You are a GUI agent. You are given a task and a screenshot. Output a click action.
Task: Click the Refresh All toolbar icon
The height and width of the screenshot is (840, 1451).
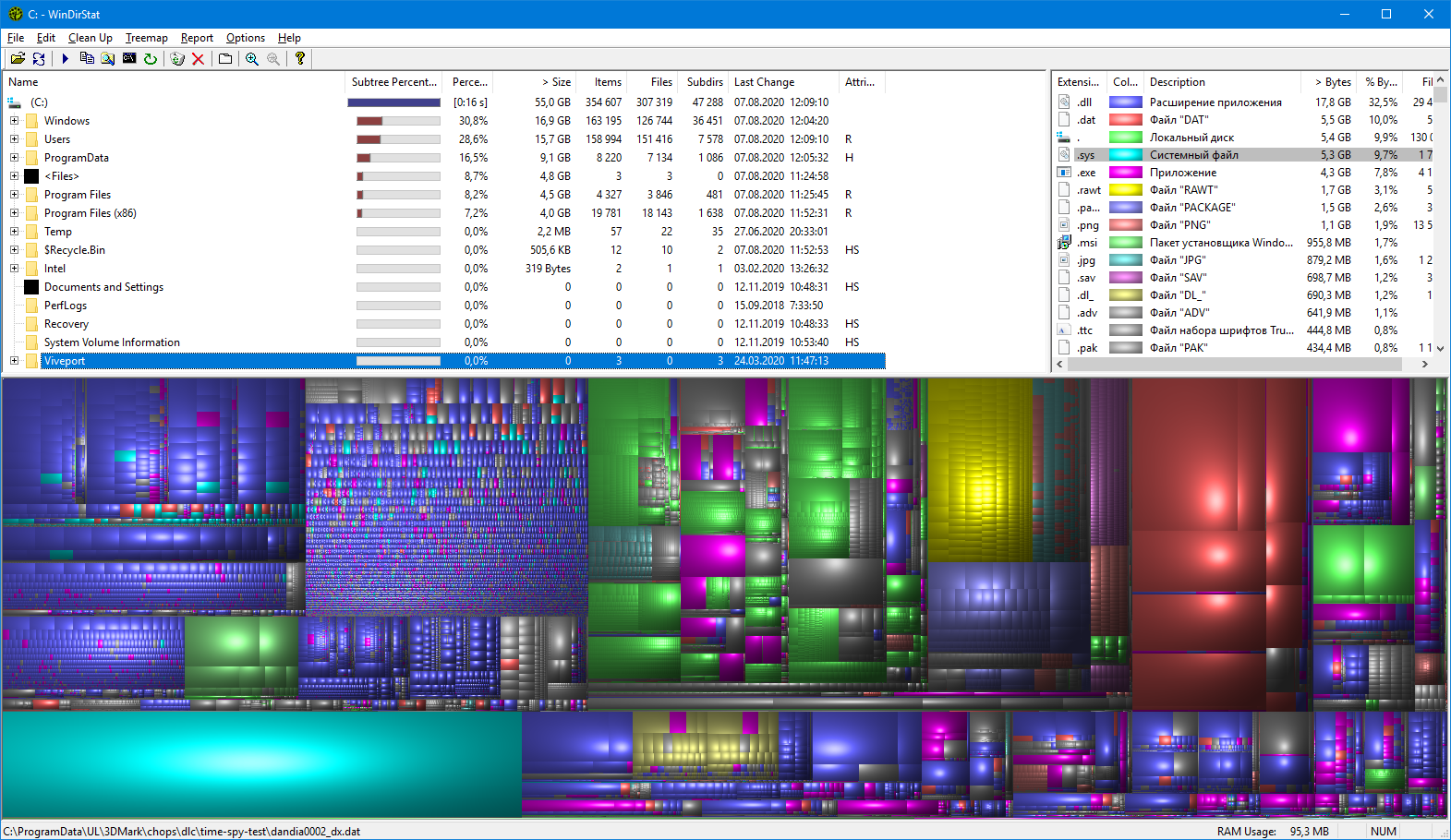click(x=39, y=58)
